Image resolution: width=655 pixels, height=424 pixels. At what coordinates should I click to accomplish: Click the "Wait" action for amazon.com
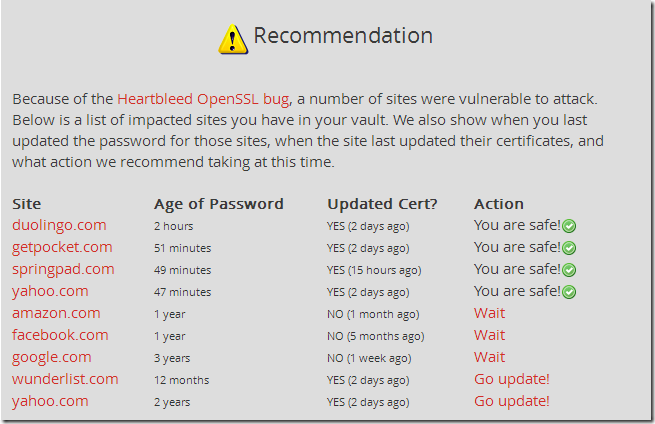(x=490, y=313)
